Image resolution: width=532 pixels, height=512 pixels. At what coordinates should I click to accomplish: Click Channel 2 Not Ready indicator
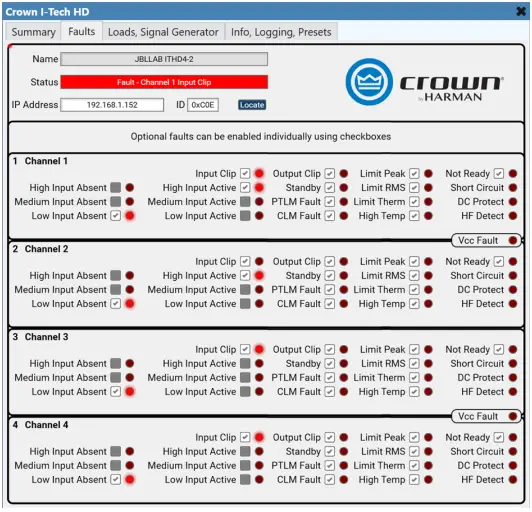click(x=513, y=262)
